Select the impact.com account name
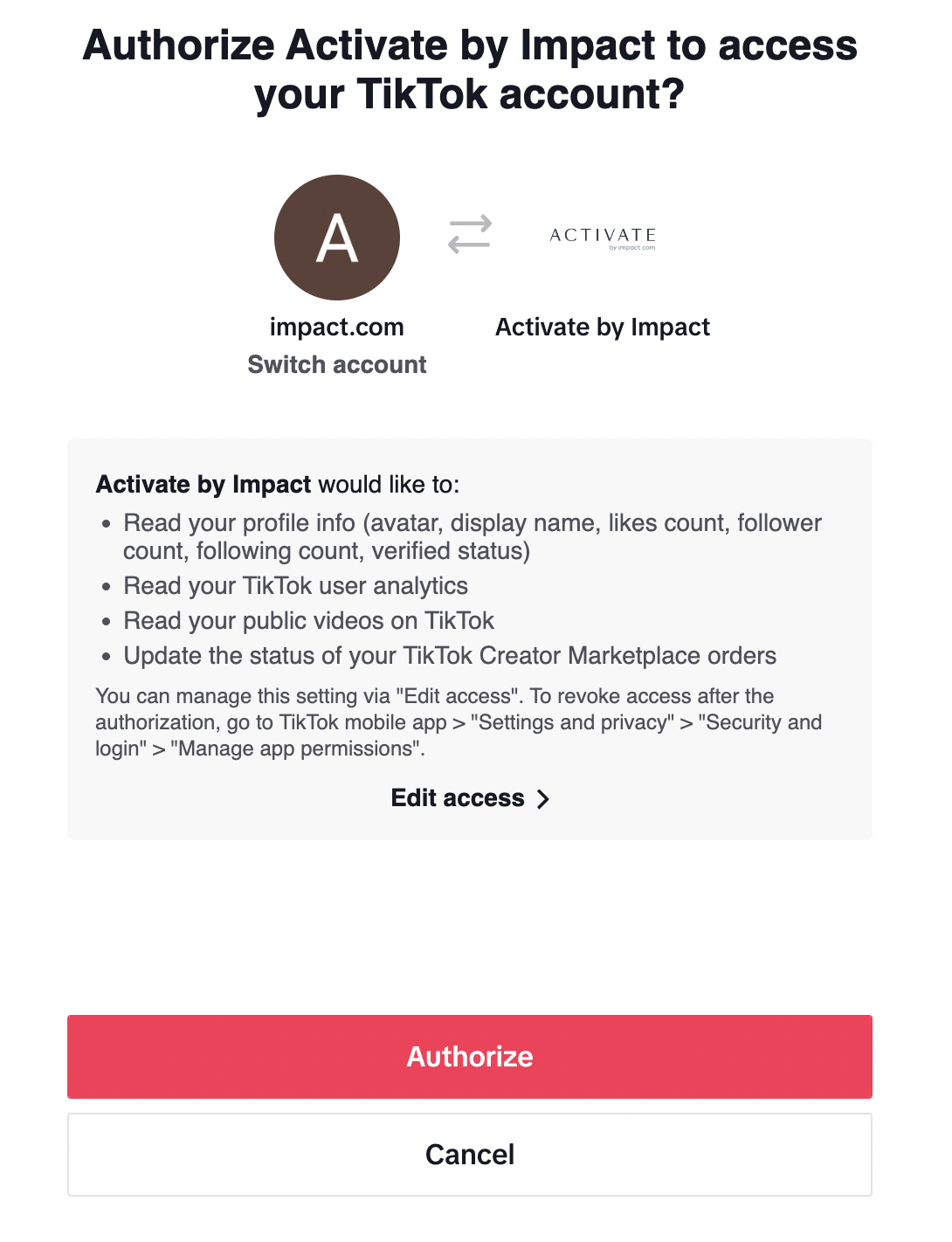 click(337, 328)
